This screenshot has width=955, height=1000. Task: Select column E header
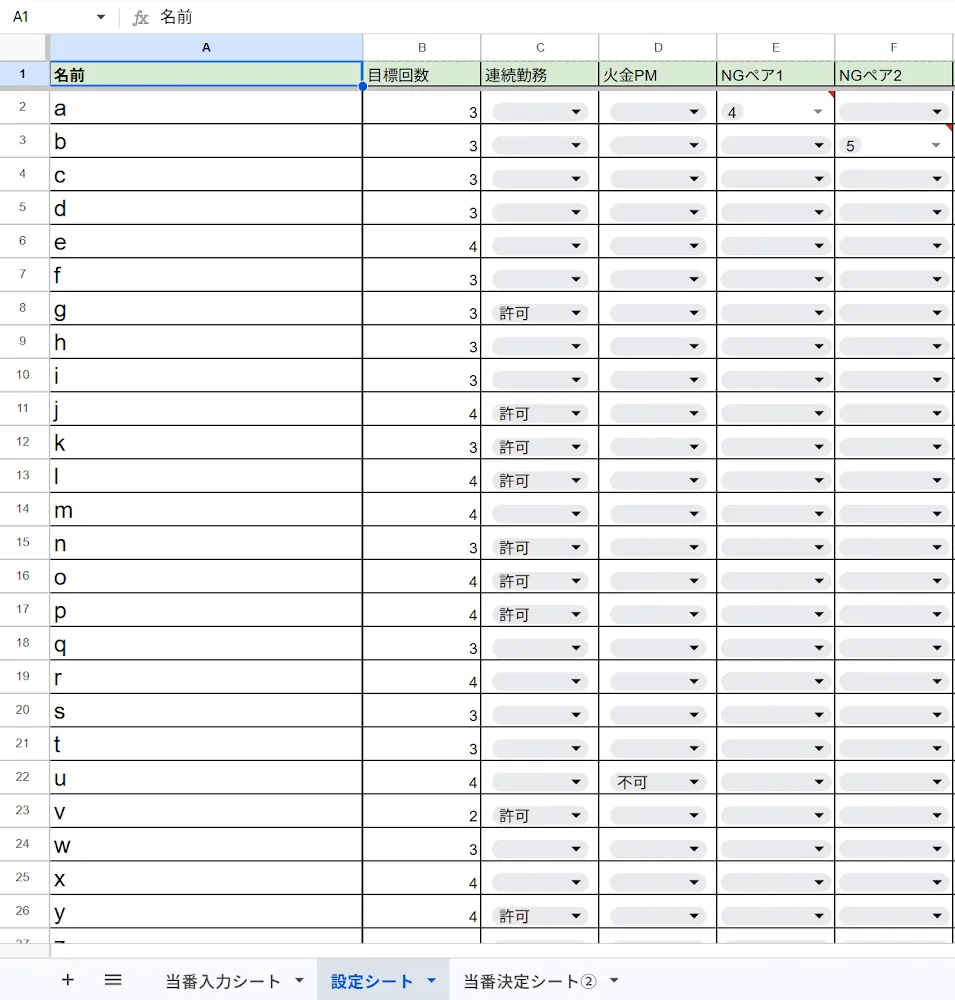point(776,48)
